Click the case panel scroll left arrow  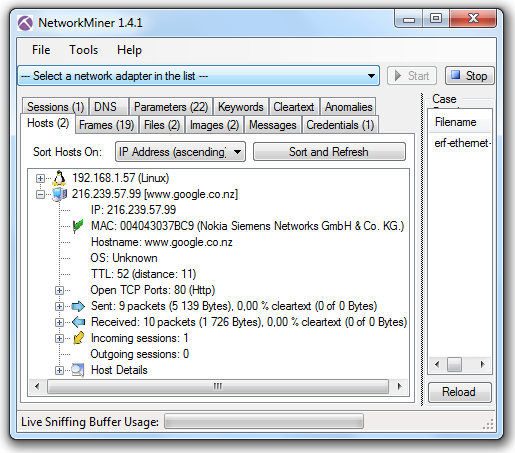pos(437,364)
